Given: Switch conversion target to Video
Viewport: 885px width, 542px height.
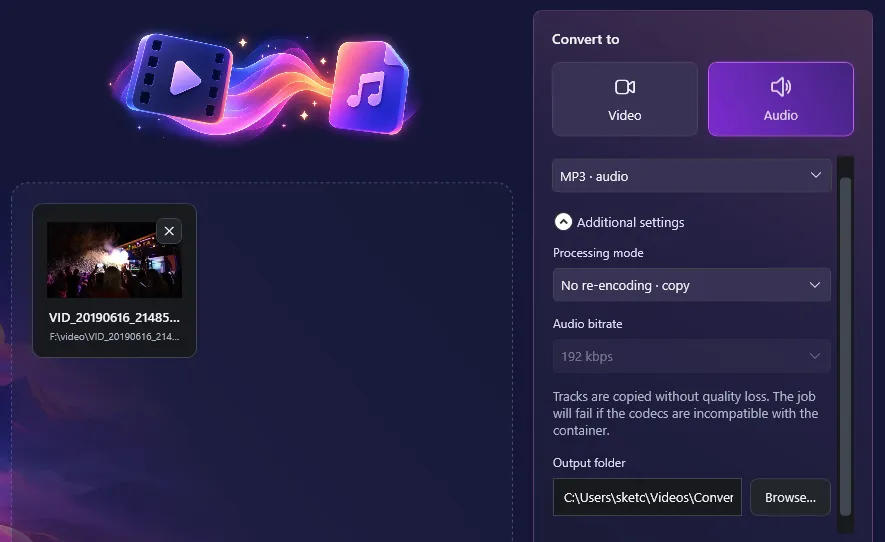Looking at the screenshot, I should coord(625,99).
